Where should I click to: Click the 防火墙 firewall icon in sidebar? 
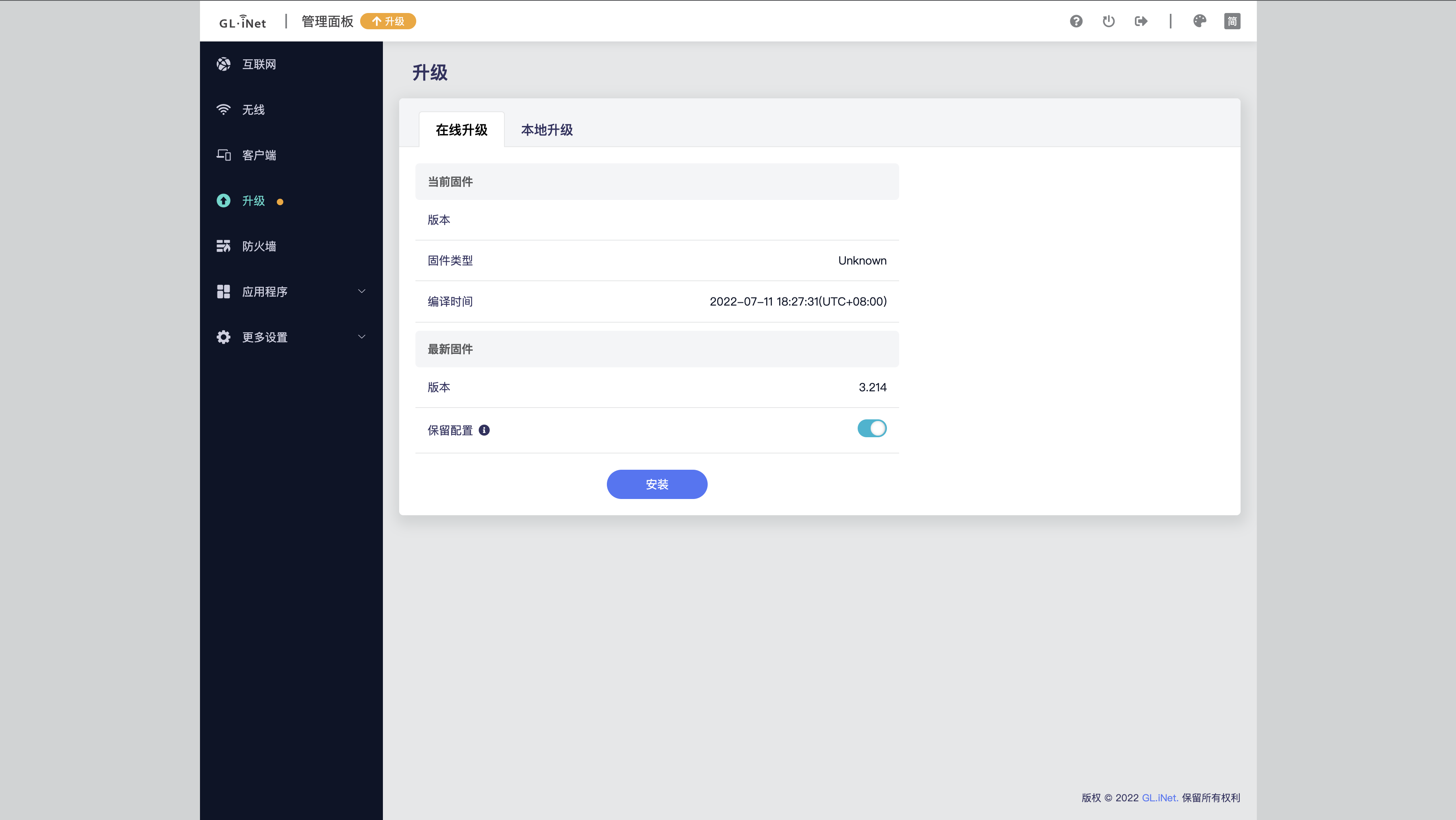(x=223, y=246)
